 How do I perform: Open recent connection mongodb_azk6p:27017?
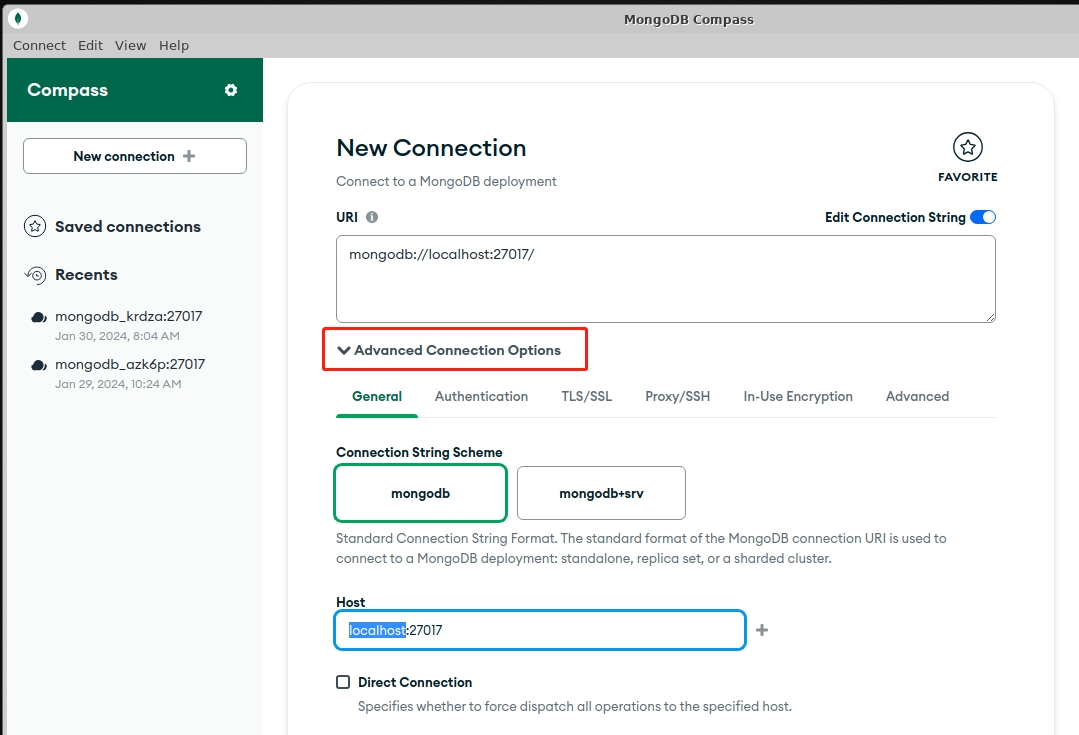[129, 365]
